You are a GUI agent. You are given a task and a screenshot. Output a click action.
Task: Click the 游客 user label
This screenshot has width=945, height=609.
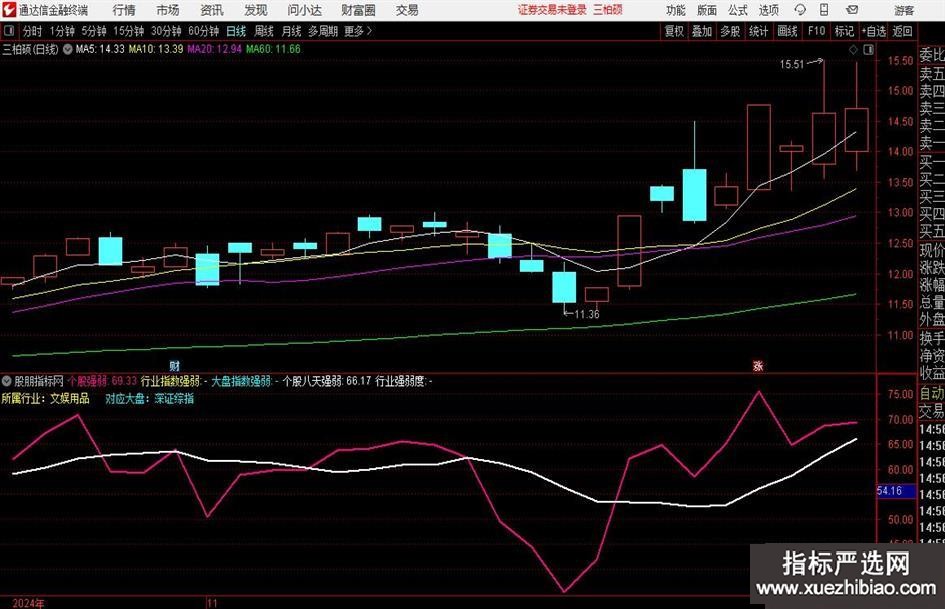904,10
